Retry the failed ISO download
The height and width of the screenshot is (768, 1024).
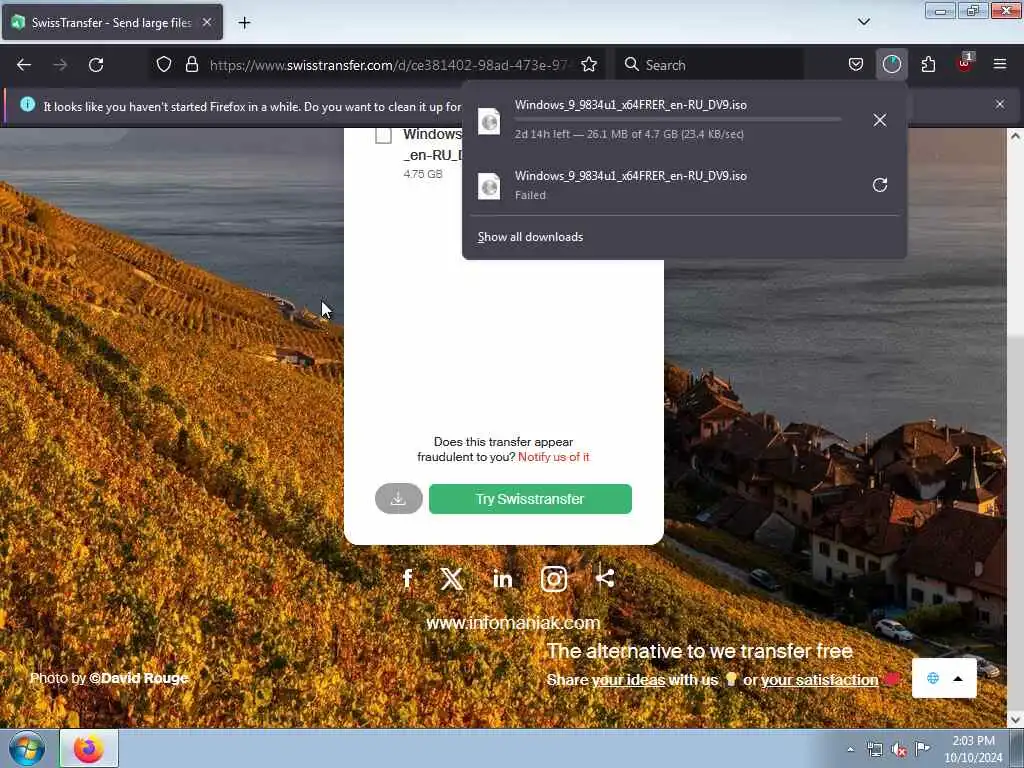coord(880,185)
